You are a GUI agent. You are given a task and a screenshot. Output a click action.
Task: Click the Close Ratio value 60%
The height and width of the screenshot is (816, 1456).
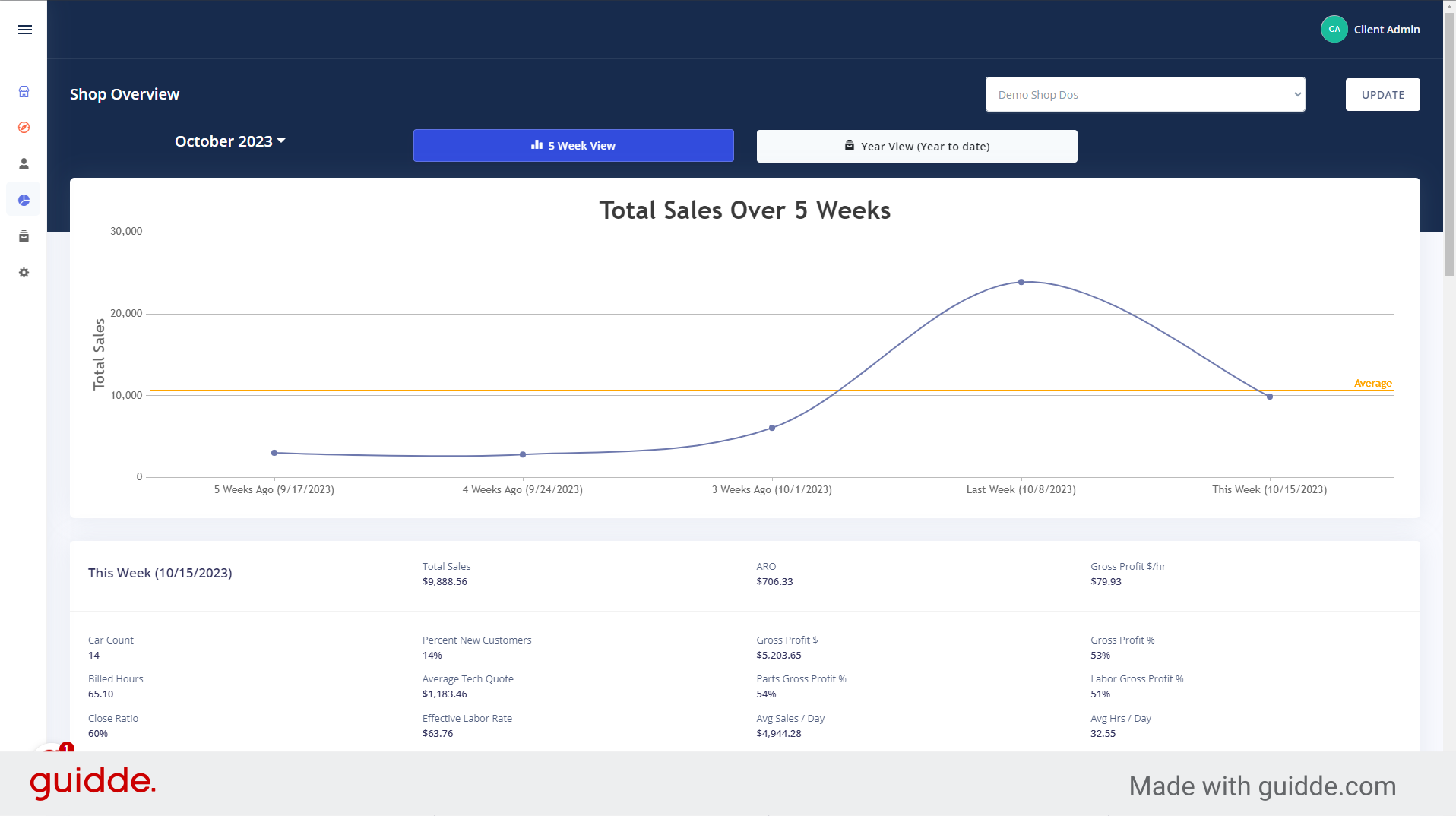(98, 734)
